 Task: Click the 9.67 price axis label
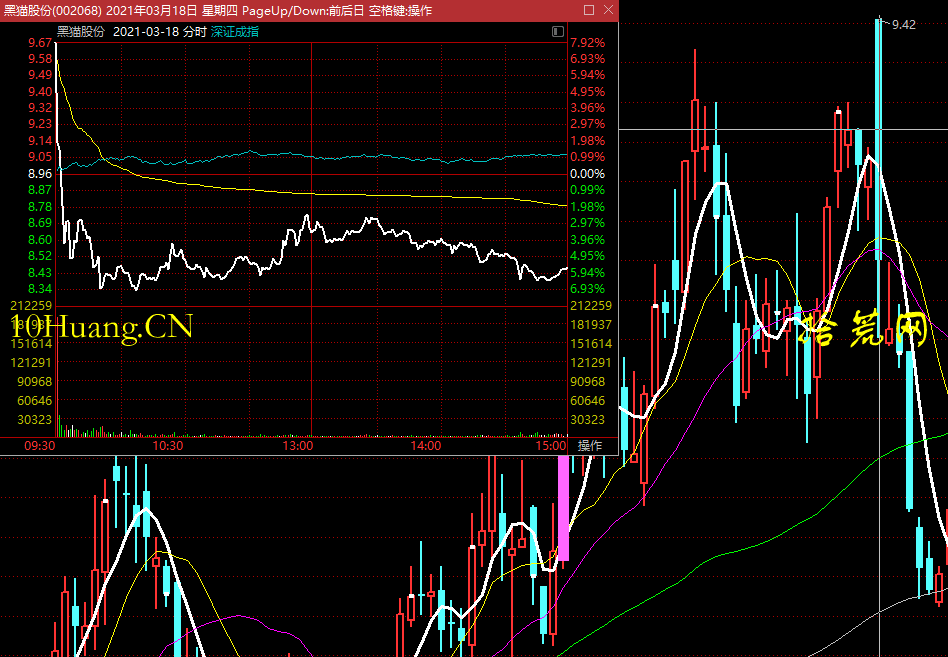[40, 43]
